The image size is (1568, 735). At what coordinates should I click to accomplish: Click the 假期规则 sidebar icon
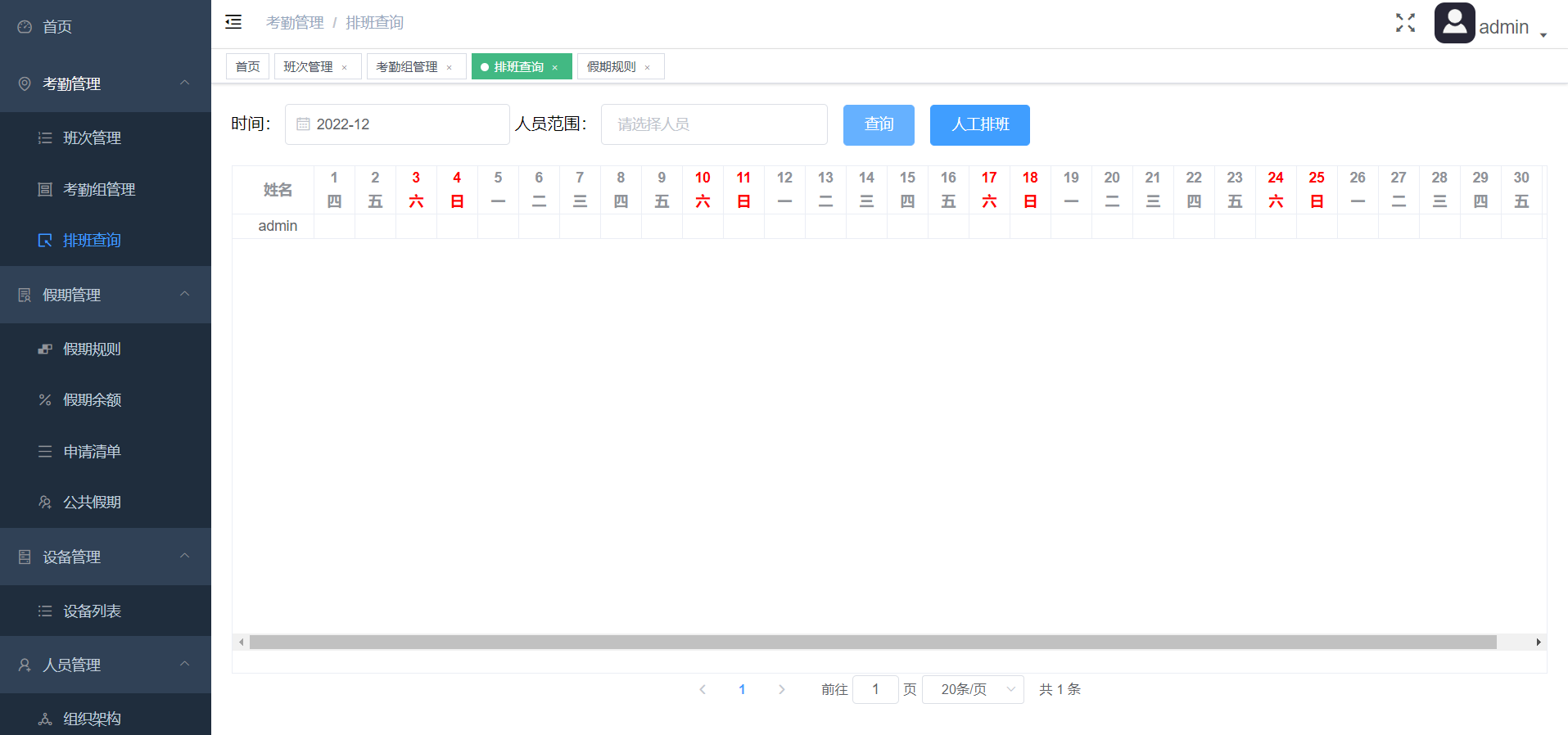pyautogui.click(x=45, y=349)
